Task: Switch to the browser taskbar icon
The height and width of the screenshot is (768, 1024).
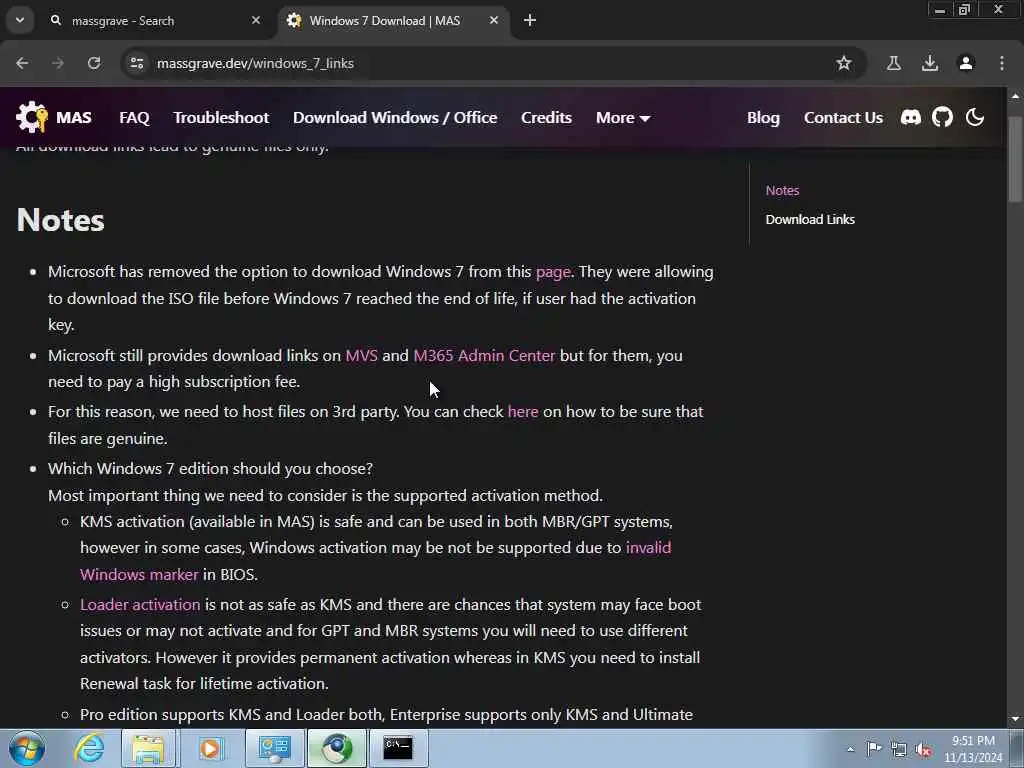Action: point(337,748)
